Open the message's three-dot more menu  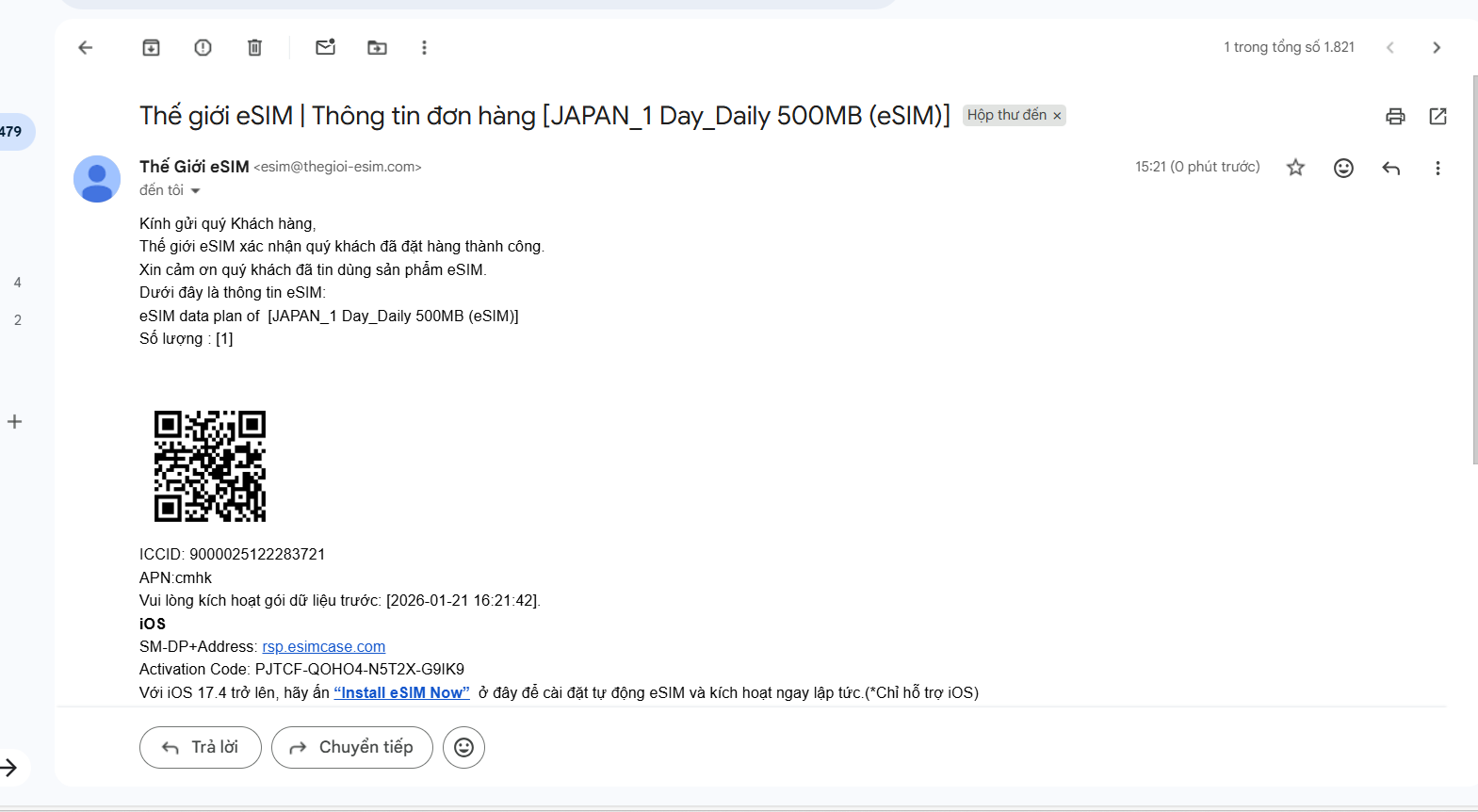(x=1437, y=168)
